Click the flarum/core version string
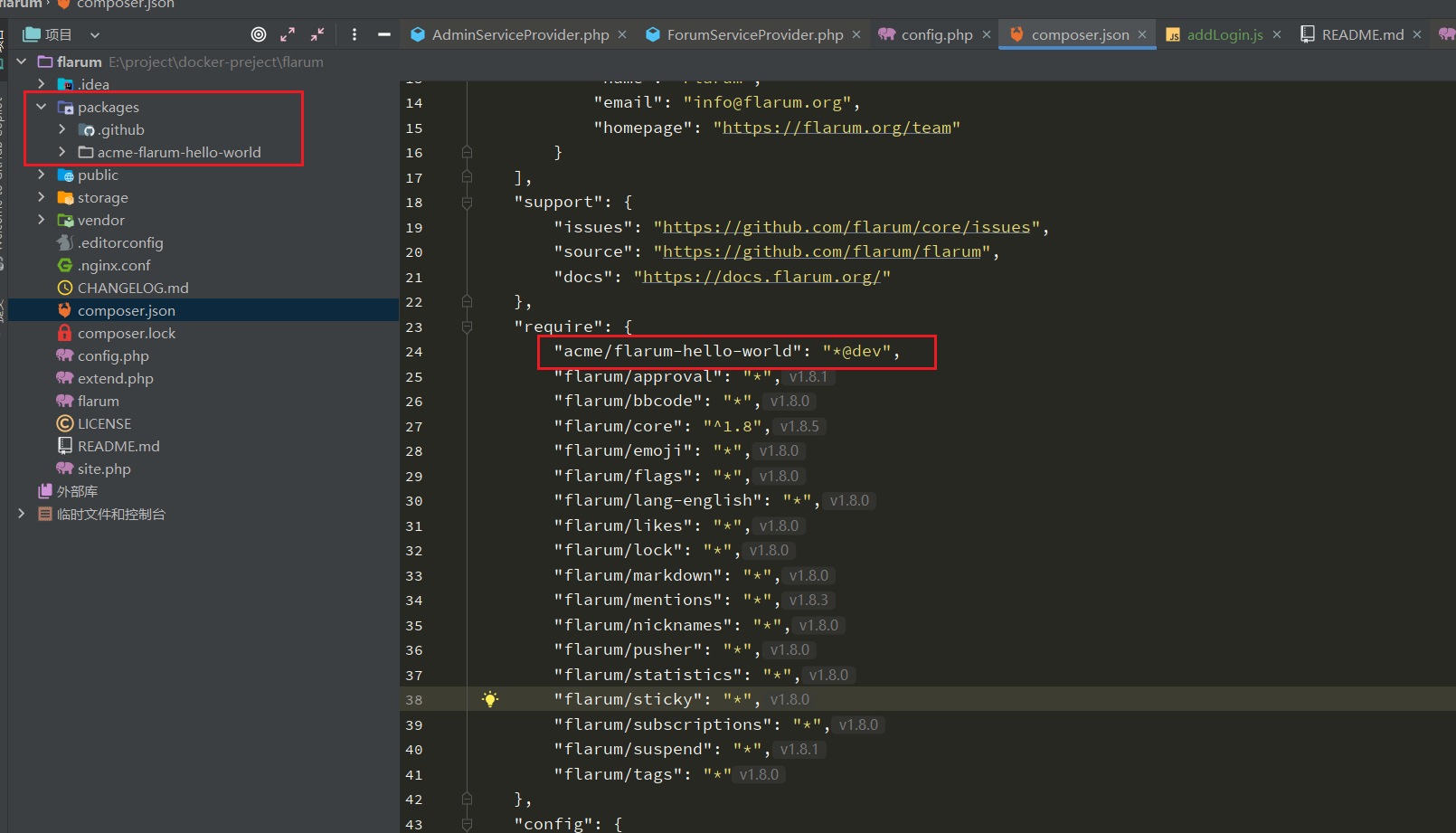Image resolution: width=1456 pixels, height=833 pixels. [732, 426]
